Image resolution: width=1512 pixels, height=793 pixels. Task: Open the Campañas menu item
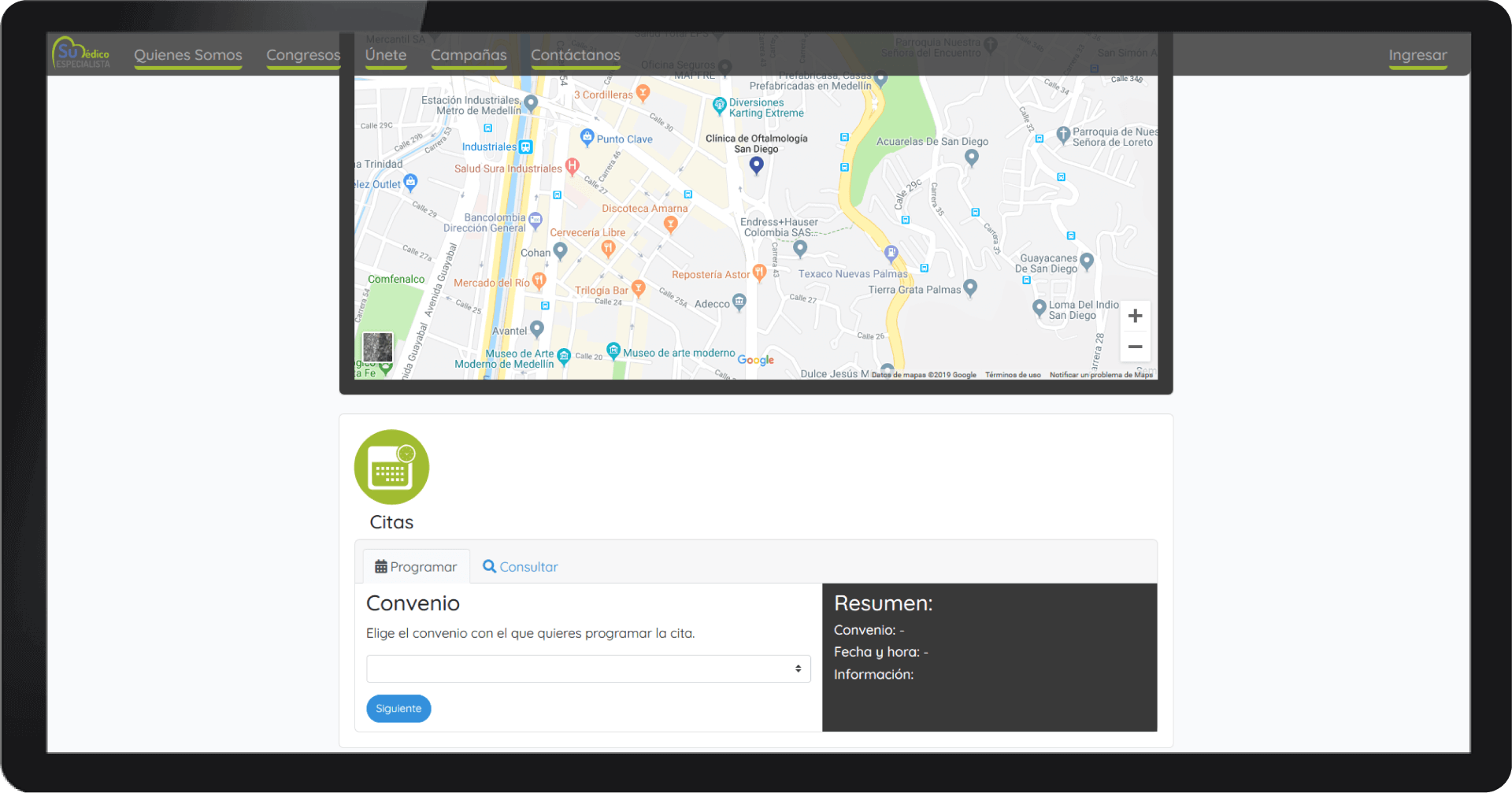tap(469, 55)
